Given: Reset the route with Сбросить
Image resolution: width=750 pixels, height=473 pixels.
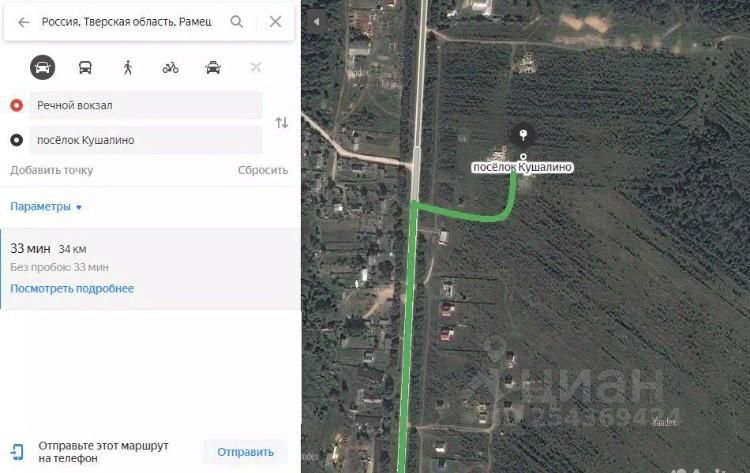Looking at the screenshot, I should pos(263,170).
